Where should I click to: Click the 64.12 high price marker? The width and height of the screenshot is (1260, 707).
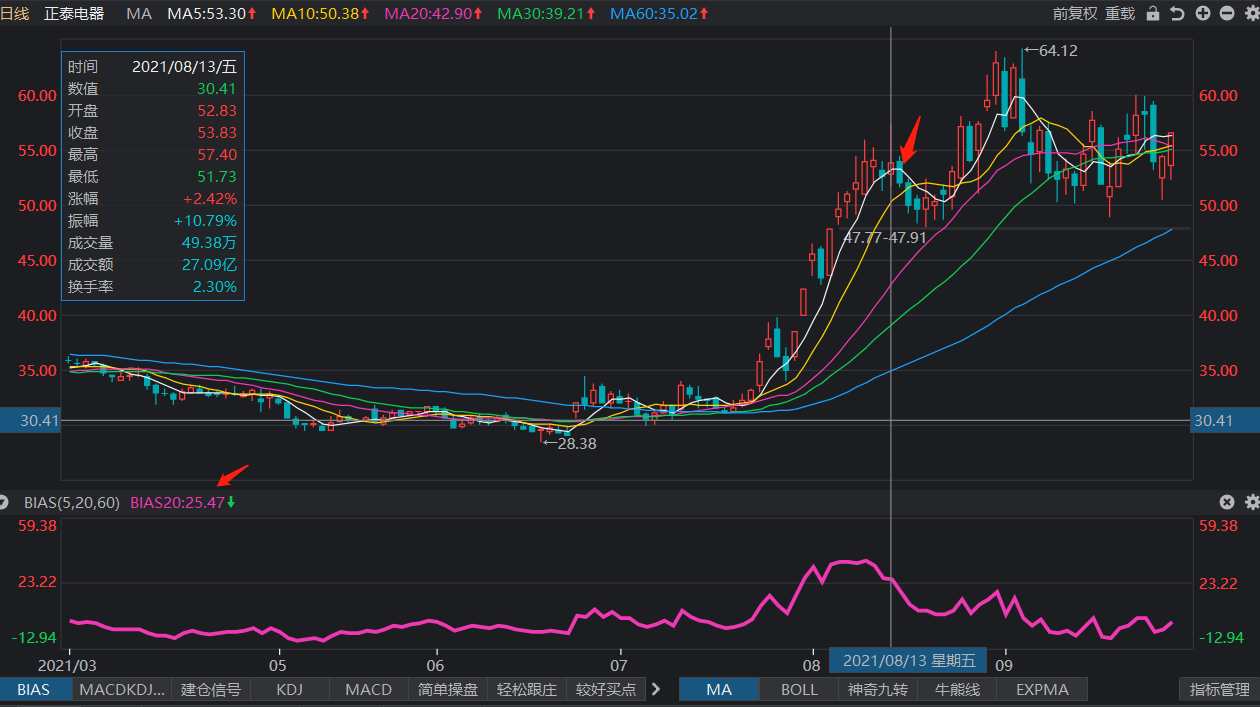pyautogui.click(x=1051, y=50)
